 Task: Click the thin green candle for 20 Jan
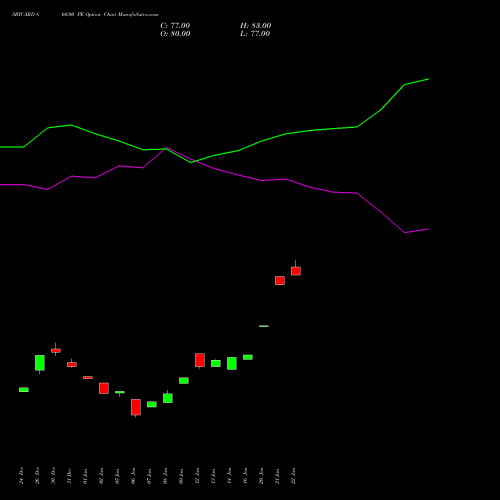point(264,326)
